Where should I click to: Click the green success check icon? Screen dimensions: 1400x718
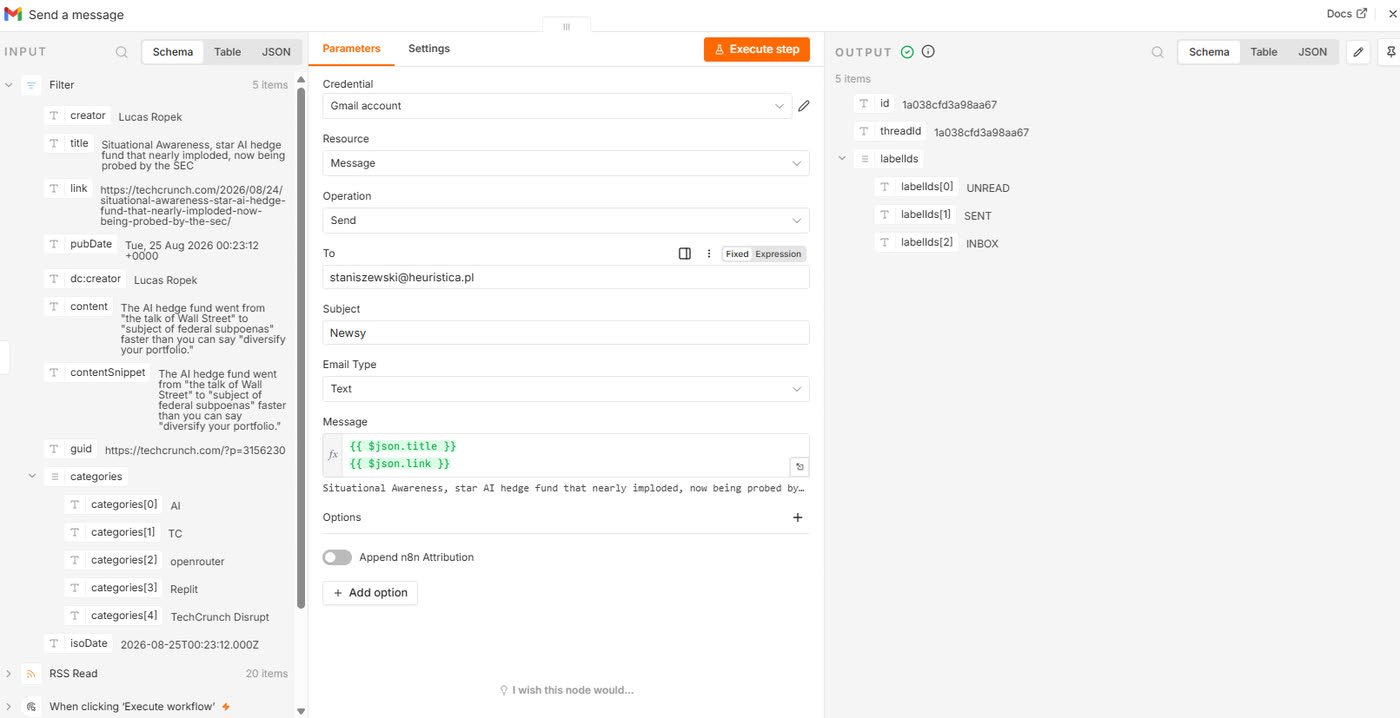pos(907,52)
